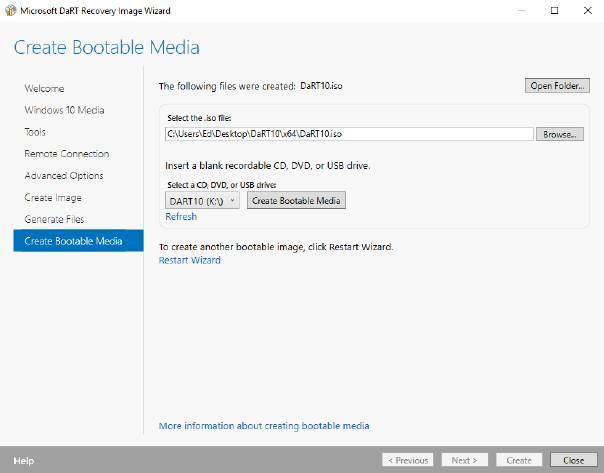Maximize the wizard window
This screenshot has height=473, width=604.
coord(554,10)
